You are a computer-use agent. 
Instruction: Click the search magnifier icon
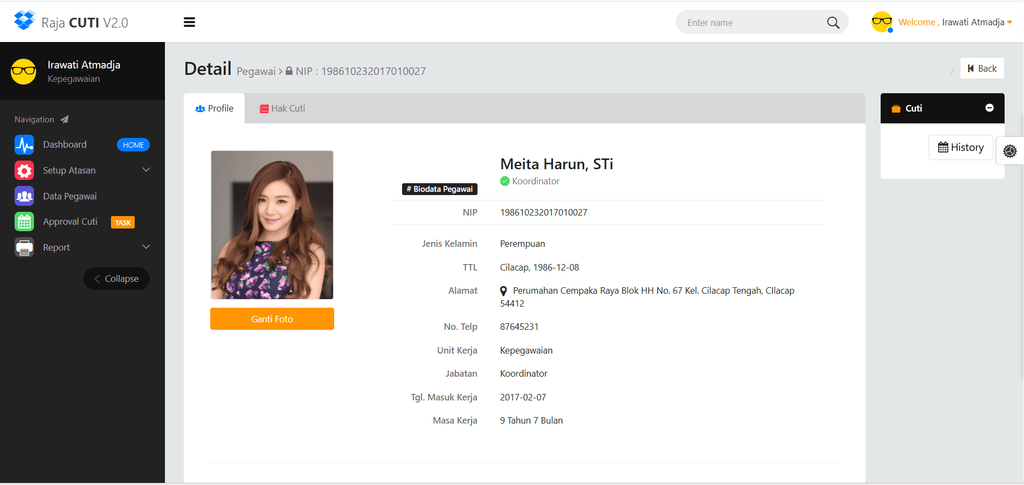[833, 22]
